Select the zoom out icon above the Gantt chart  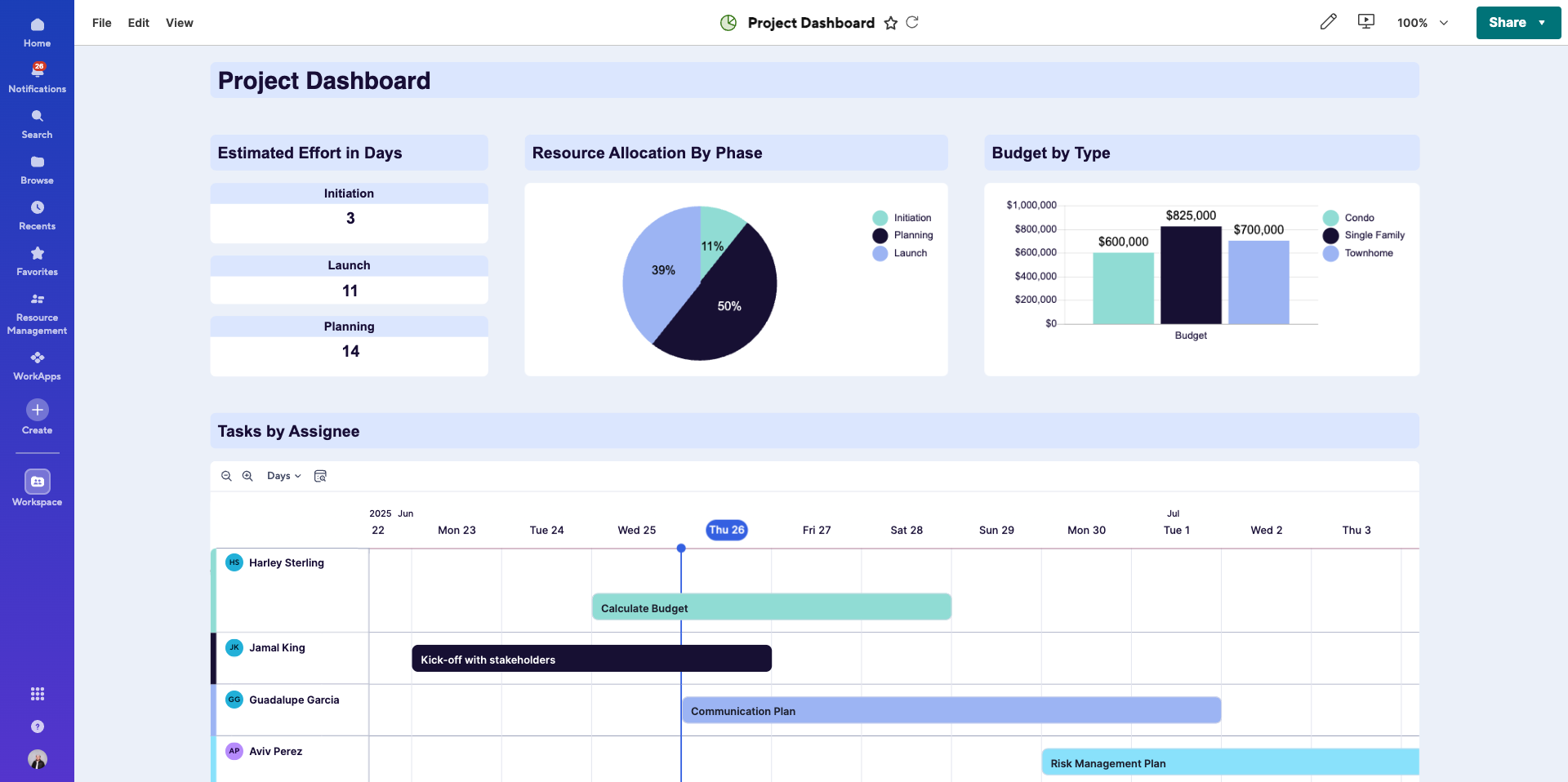point(226,476)
